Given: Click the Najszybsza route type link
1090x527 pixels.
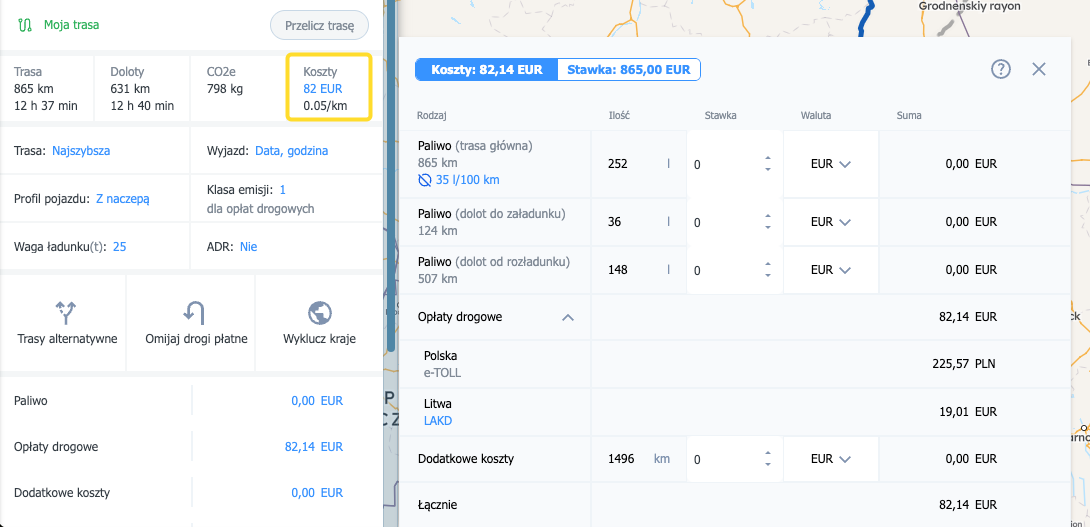Looking at the screenshot, I should tap(81, 151).
